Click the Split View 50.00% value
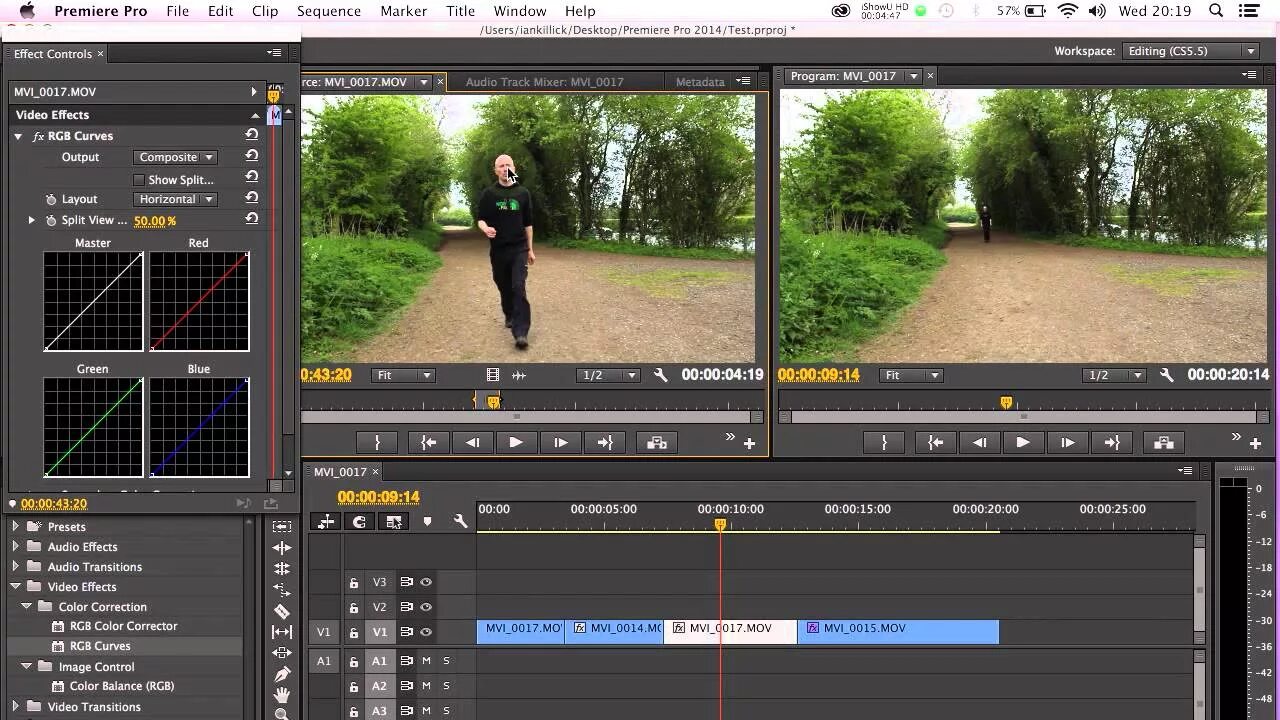Screen dimensions: 1280x720 (x=155, y=221)
